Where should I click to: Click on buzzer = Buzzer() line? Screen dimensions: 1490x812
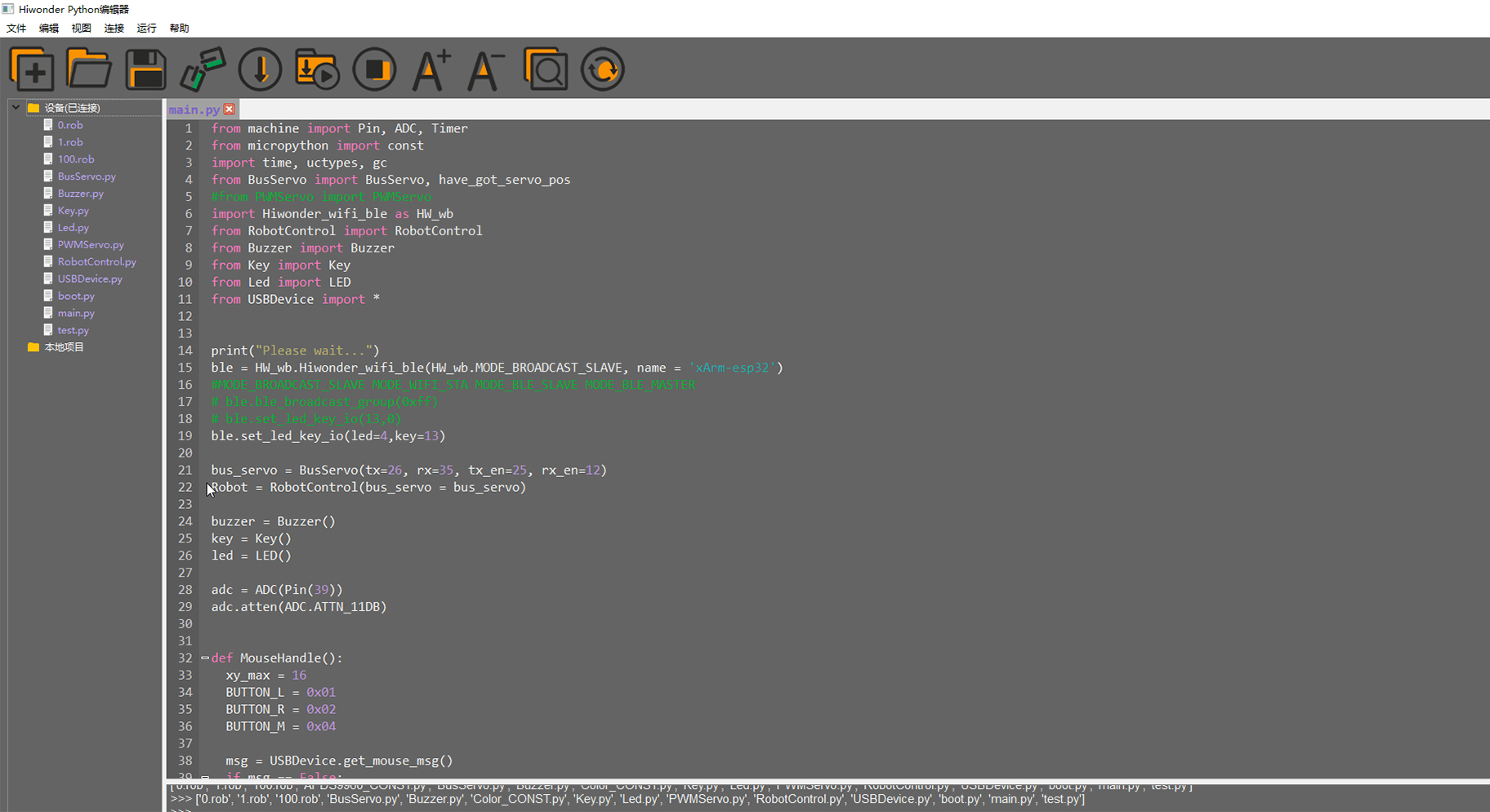[274, 521]
